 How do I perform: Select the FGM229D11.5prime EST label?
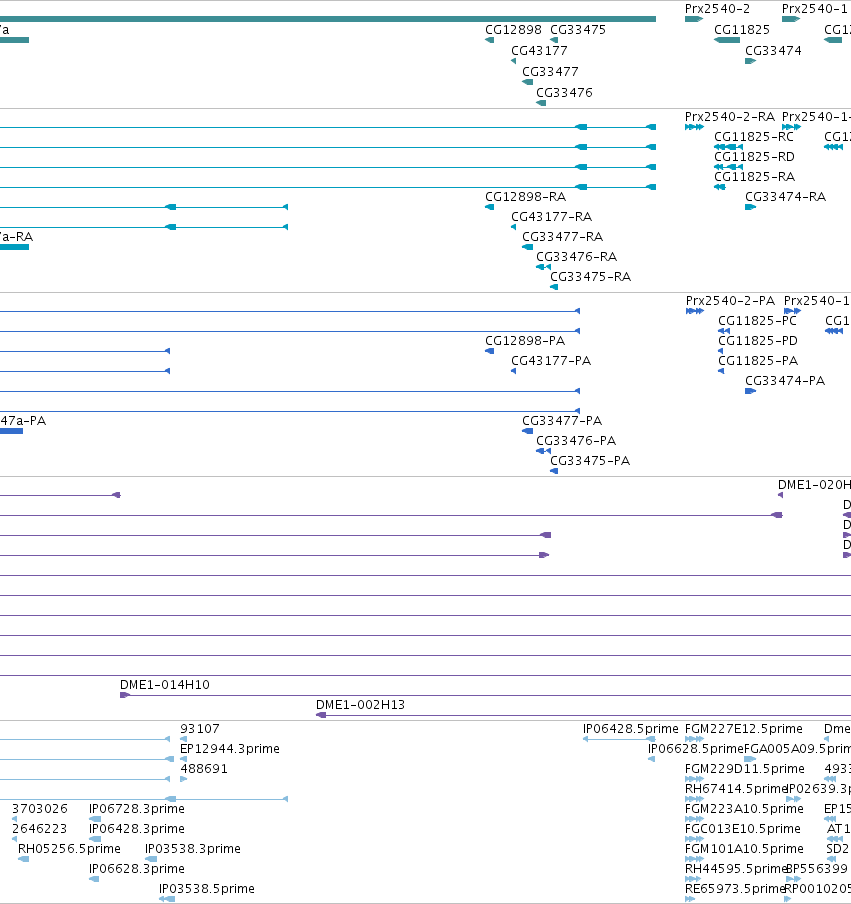tap(744, 769)
